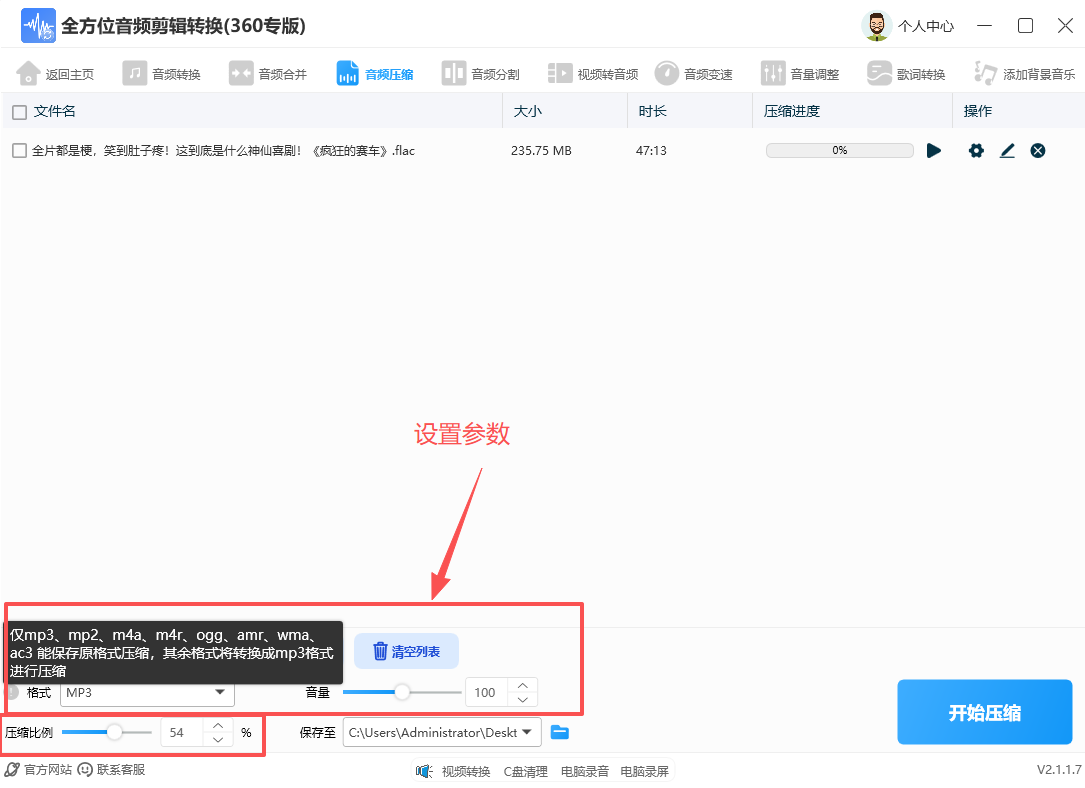Preview the 疯狂的赛车 audio file
1085x788 pixels.
[934, 150]
